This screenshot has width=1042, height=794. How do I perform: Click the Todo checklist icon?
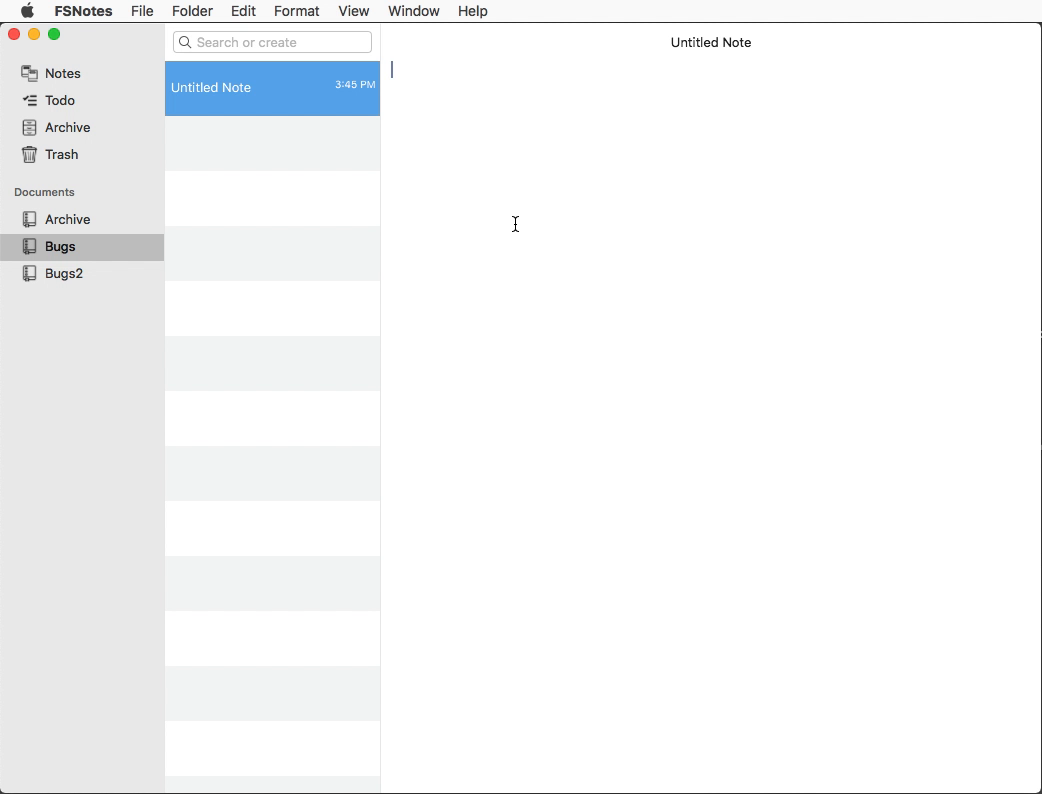coord(29,100)
